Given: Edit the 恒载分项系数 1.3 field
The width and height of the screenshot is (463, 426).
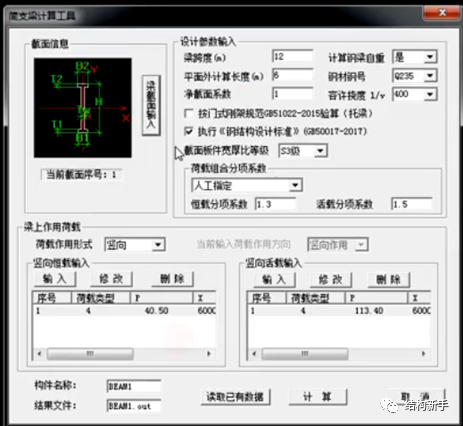Looking at the screenshot, I should [x=276, y=204].
